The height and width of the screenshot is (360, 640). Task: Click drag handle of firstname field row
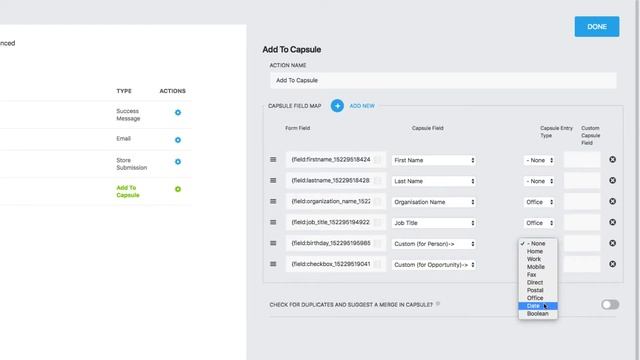[x=273, y=160]
